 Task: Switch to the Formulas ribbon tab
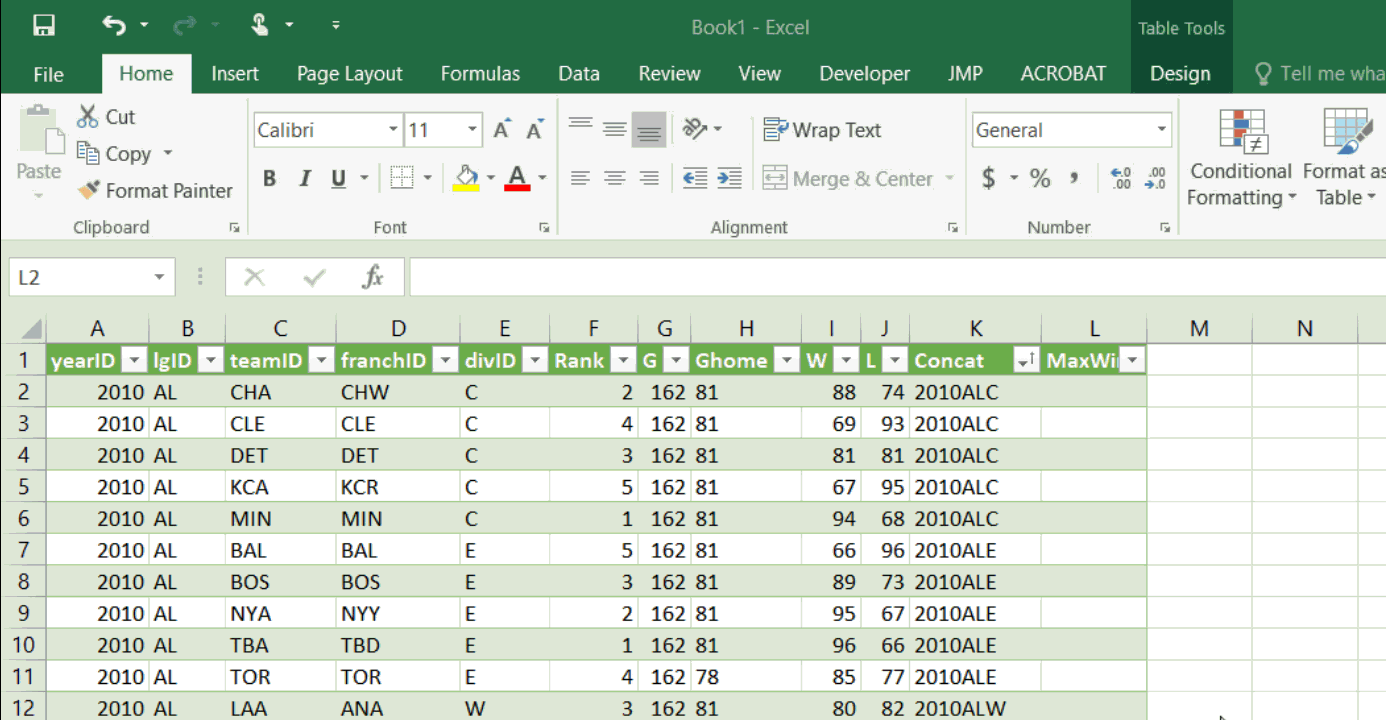480,74
